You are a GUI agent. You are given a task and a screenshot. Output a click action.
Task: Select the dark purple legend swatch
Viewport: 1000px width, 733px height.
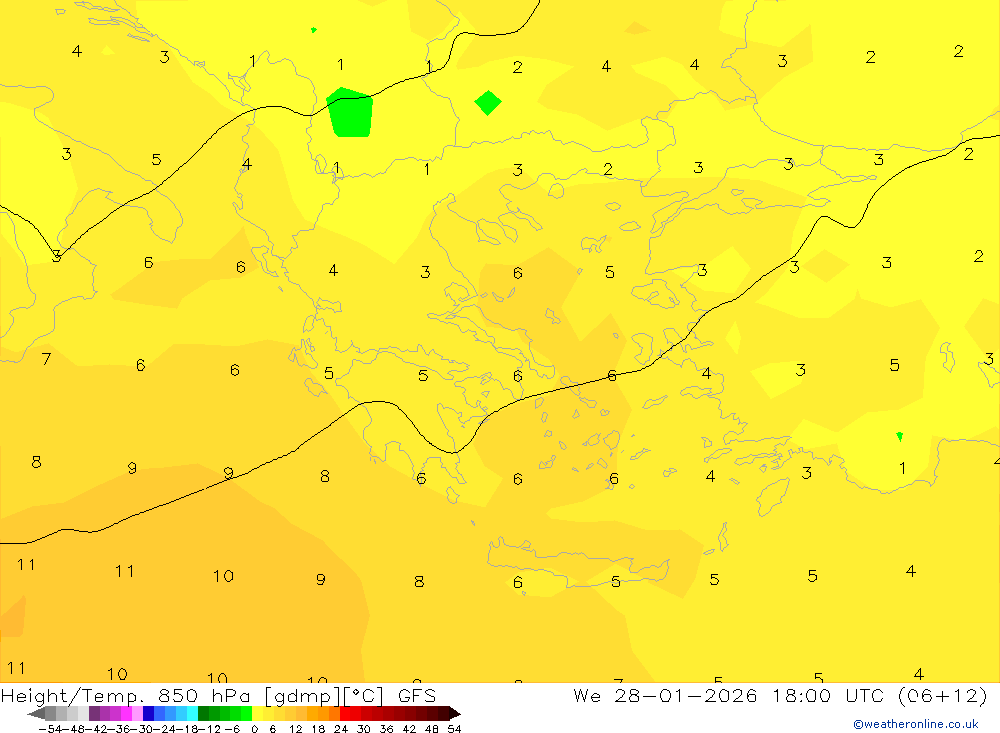tap(94, 713)
